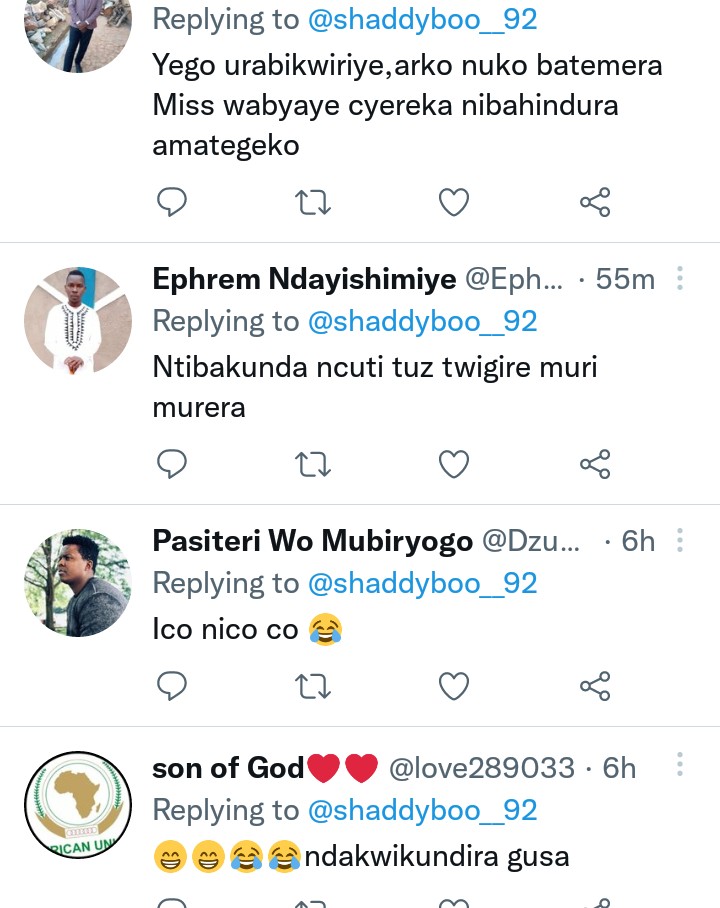
Task: Open @shaddyboo__92 mention under son of God
Action: coord(422,810)
